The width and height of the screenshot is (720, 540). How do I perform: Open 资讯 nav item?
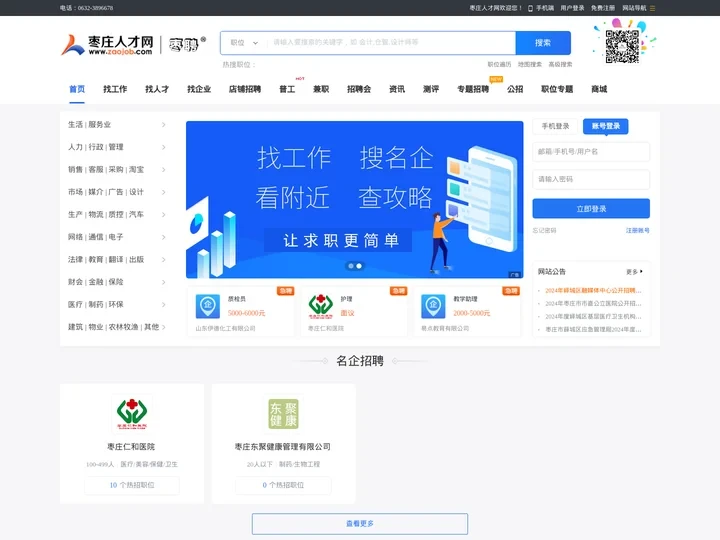tap(397, 89)
